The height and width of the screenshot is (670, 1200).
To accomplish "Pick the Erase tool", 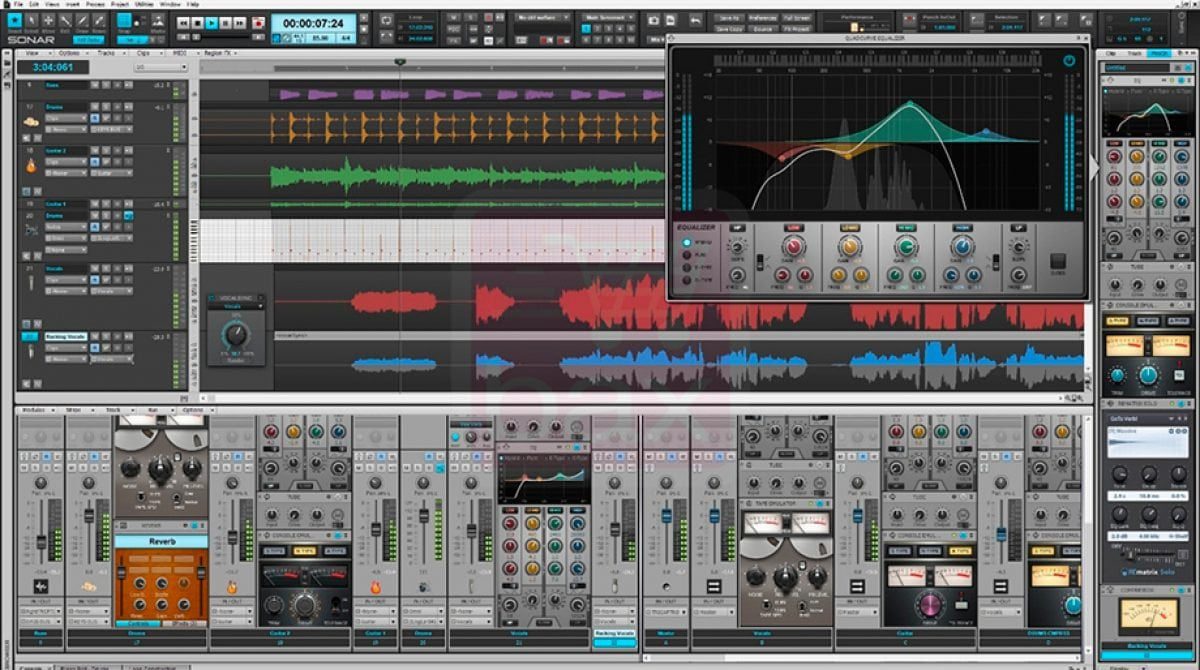I will 99,20.
